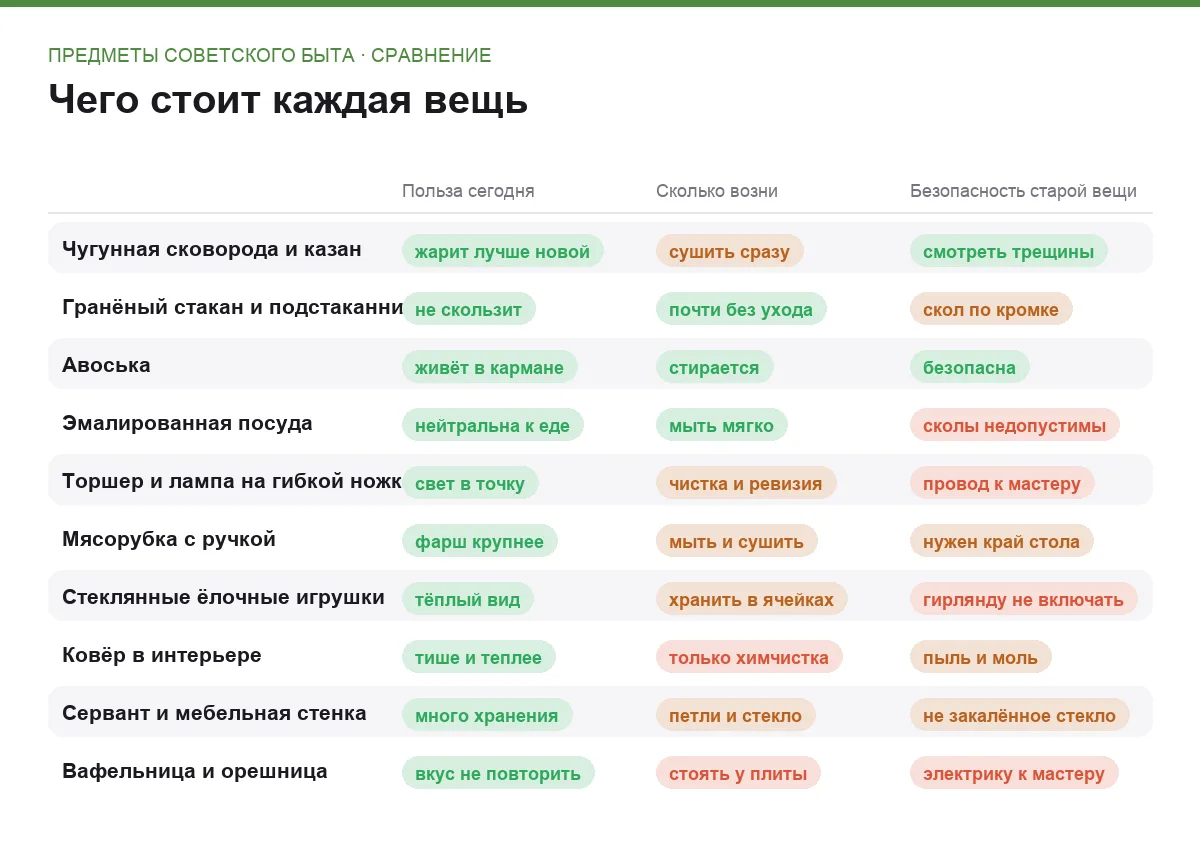Click the pill 'живёт в кармане'

point(490,367)
